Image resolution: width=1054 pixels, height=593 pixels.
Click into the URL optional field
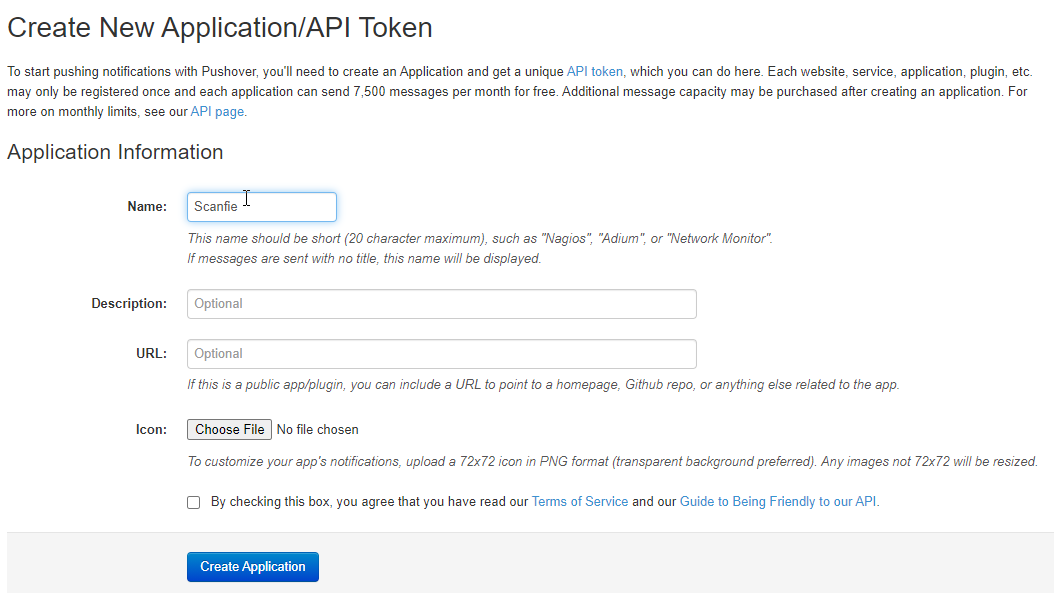[442, 354]
